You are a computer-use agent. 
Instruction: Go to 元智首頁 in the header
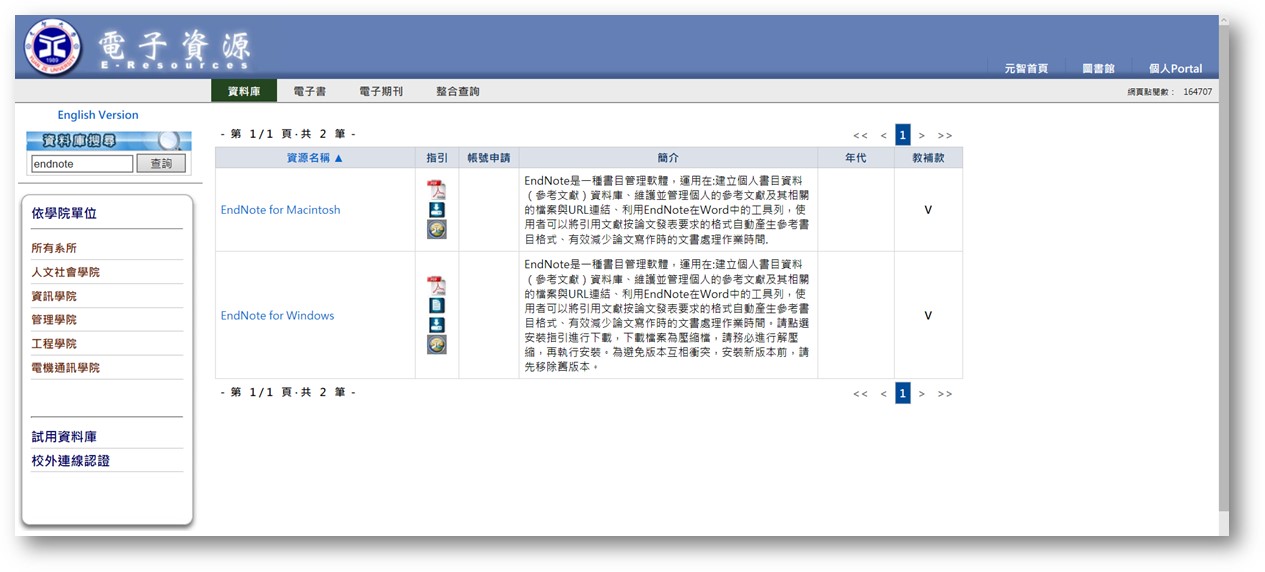[x=1026, y=69]
